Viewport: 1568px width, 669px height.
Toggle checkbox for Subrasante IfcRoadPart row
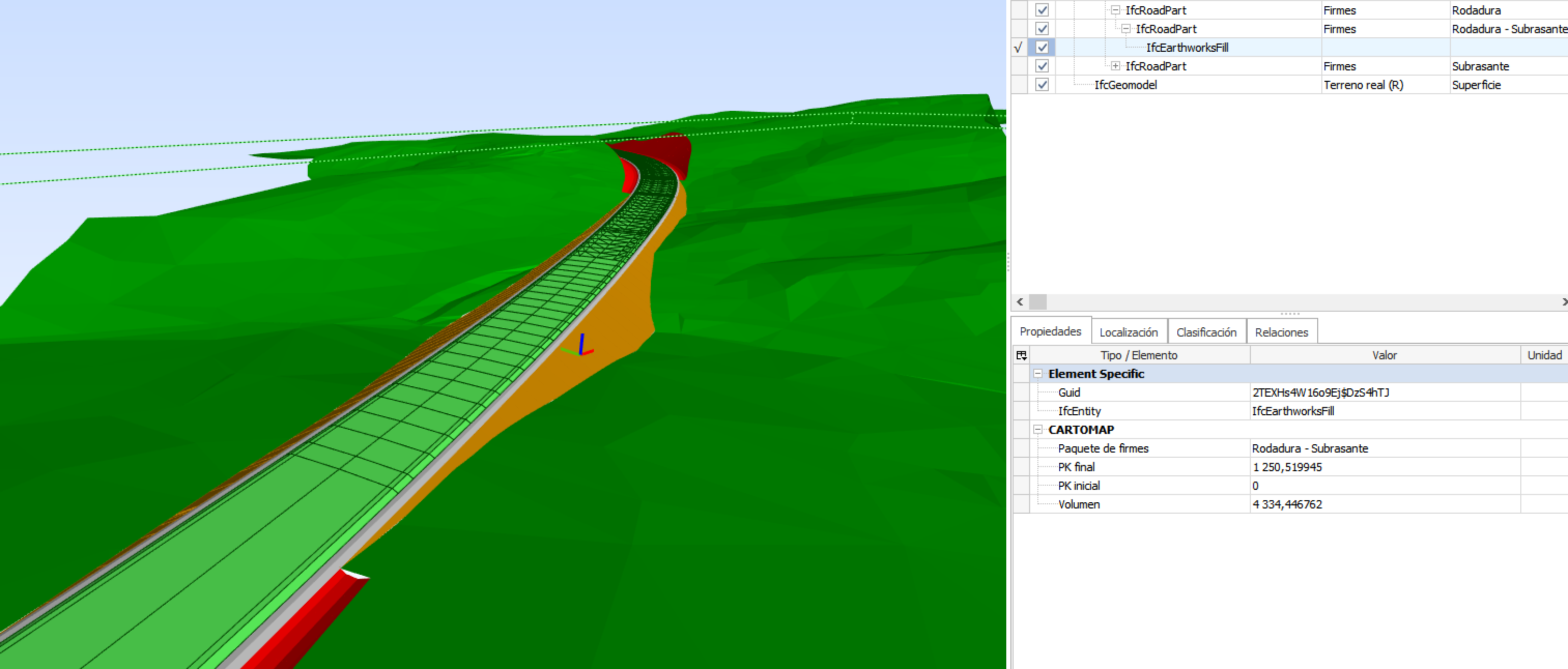tap(1042, 66)
